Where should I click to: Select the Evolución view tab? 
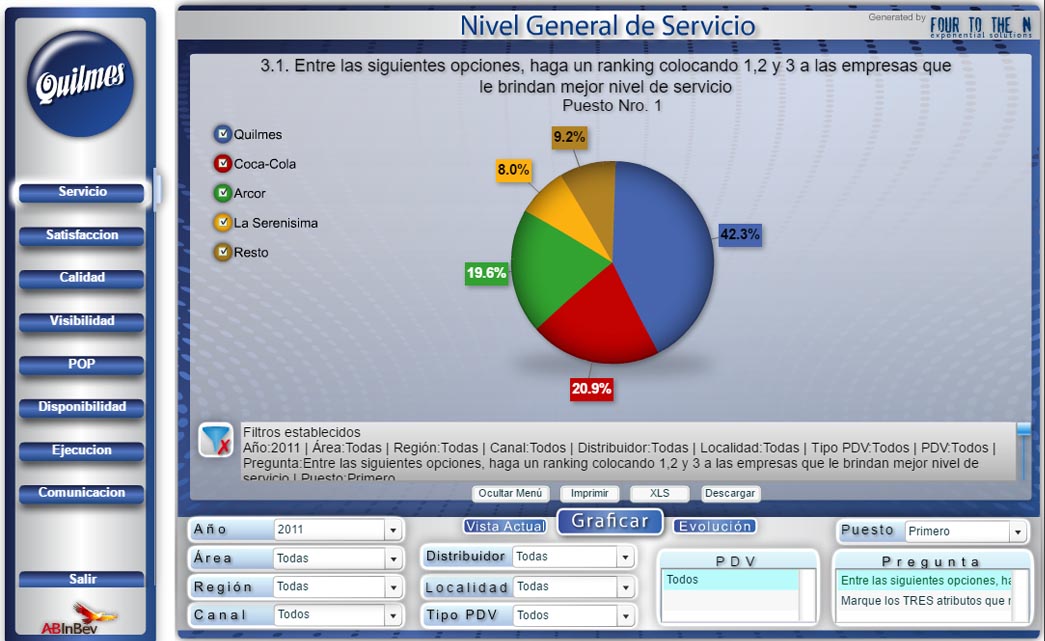[x=714, y=526]
